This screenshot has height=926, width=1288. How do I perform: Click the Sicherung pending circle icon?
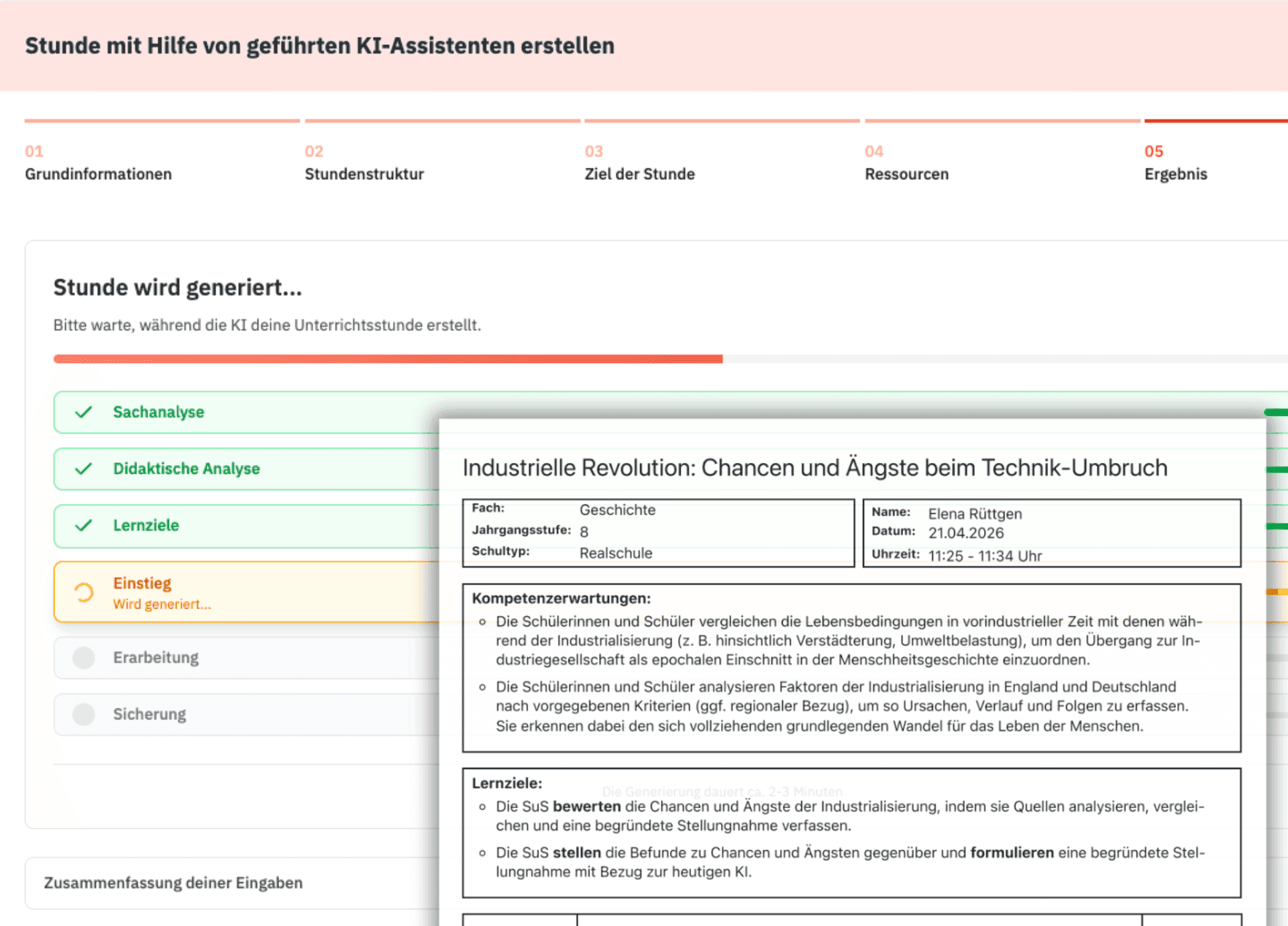(x=83, y=714)
